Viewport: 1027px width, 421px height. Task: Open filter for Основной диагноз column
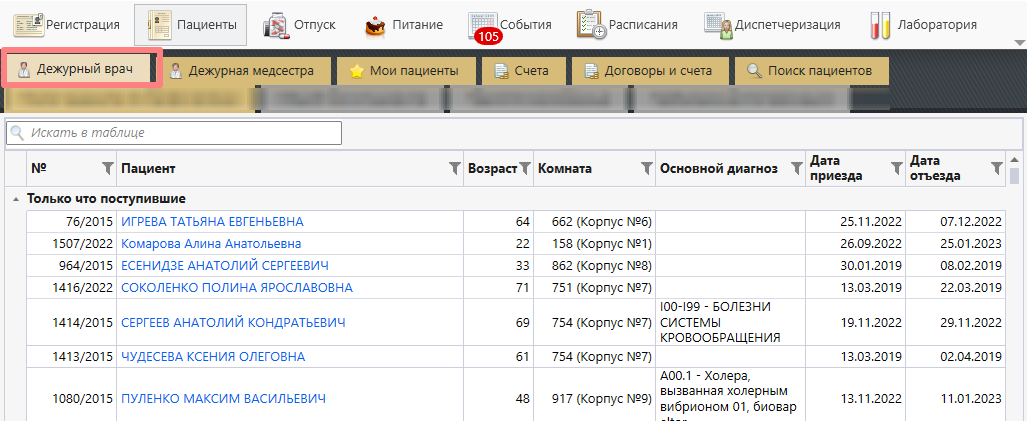click(x=796, y=169)
